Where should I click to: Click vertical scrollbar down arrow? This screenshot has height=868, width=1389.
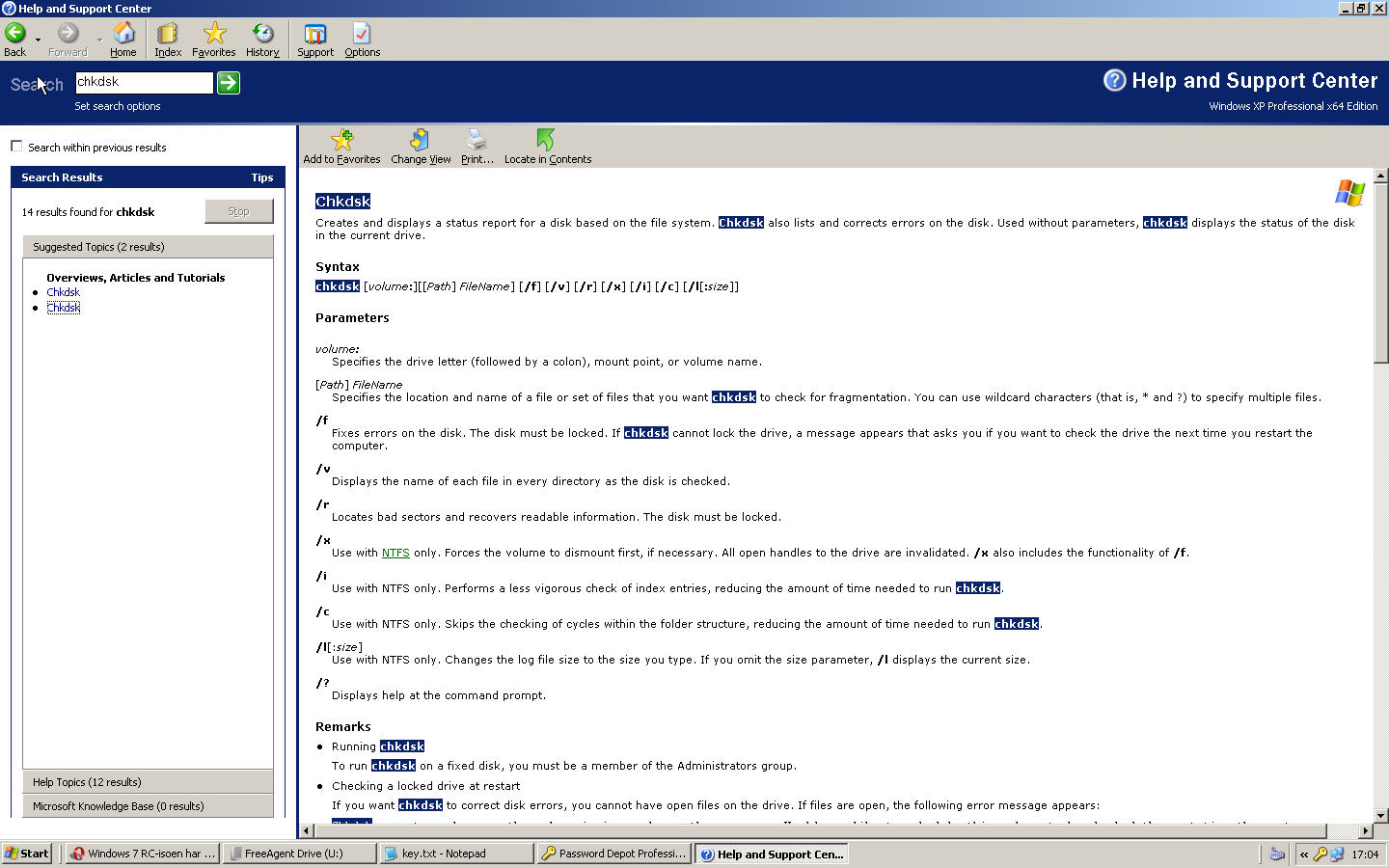point(1380,816)
